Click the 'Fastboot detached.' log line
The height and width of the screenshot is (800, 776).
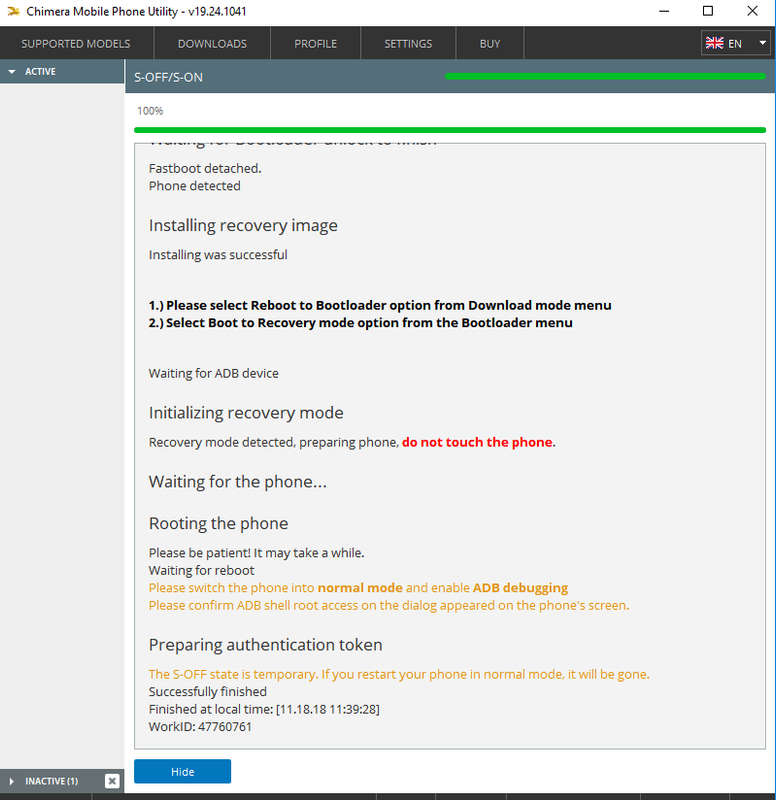[205, 168]
